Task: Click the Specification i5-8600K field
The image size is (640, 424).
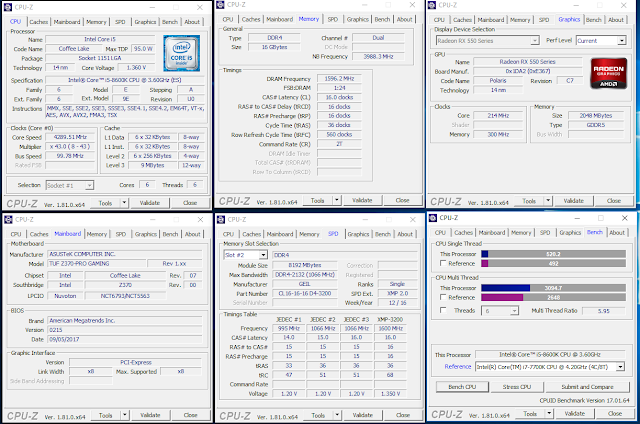Action: (124, 80)
